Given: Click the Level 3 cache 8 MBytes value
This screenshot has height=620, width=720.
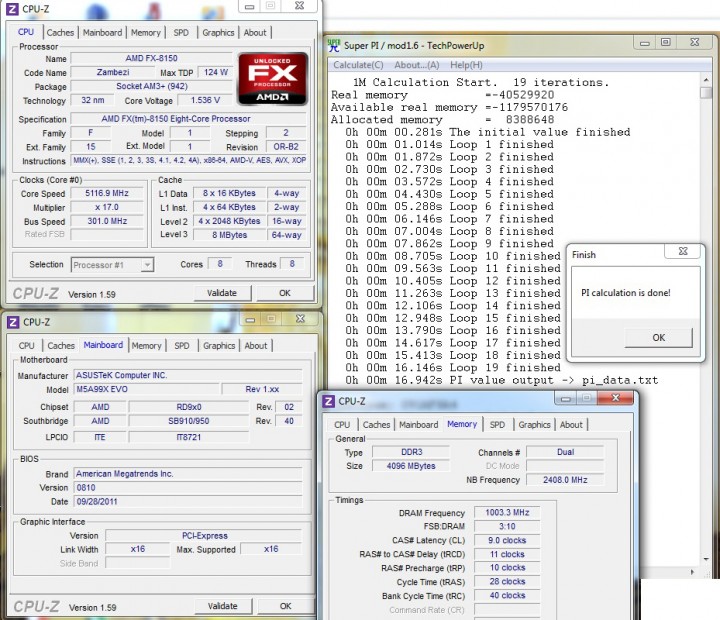Looking at the screenshot, I should click(x=229, y=235).
